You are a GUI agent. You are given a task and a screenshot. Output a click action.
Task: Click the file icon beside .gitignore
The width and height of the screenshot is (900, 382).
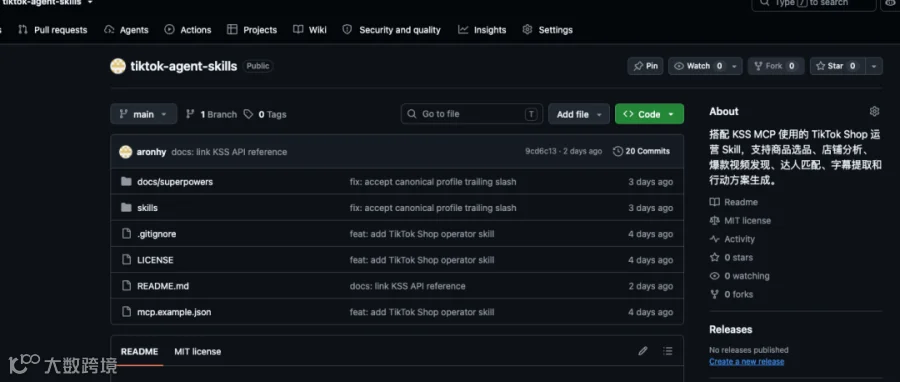[126, 234]
